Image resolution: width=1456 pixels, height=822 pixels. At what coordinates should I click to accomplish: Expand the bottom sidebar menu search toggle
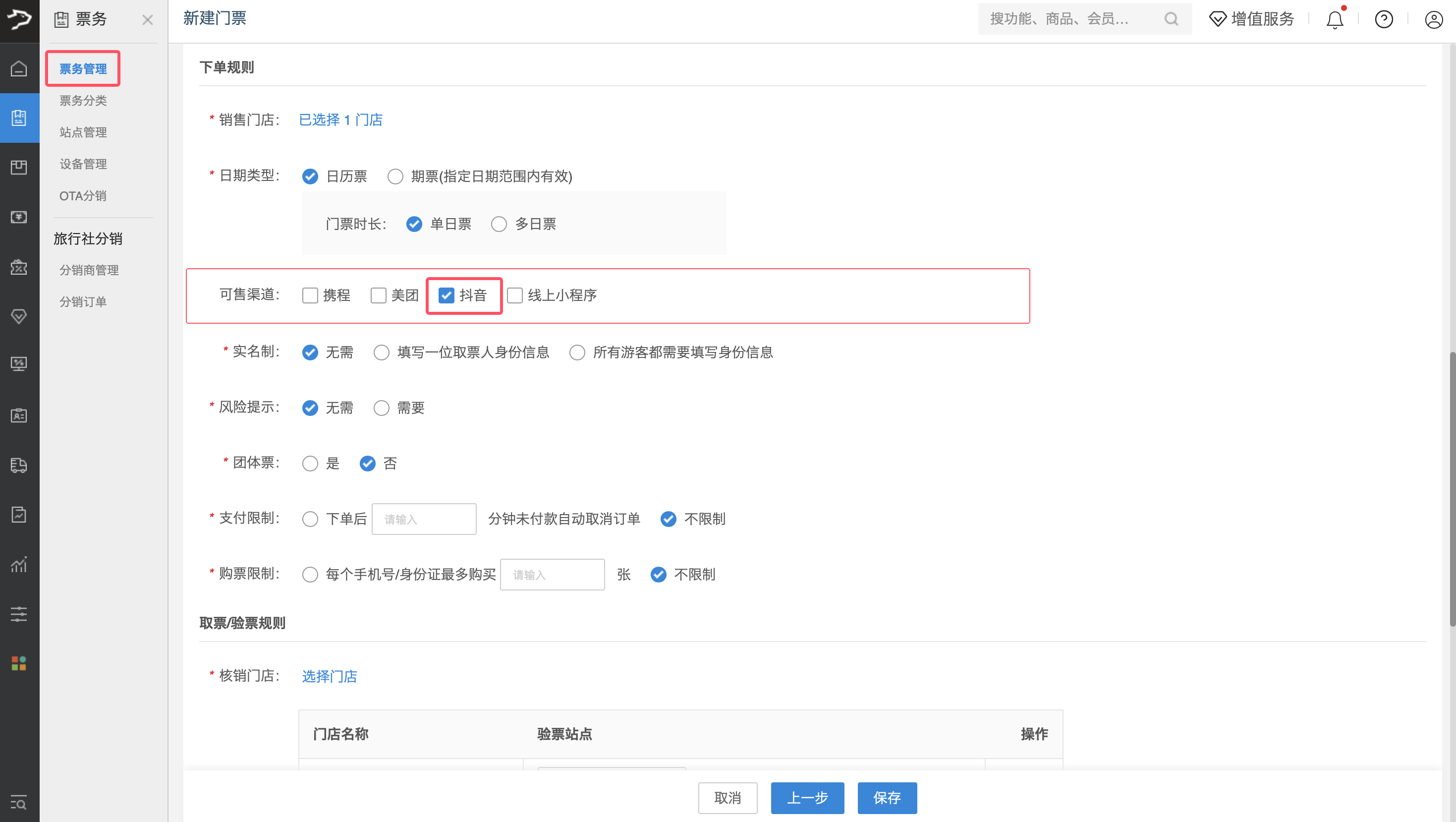click(19, 802)
